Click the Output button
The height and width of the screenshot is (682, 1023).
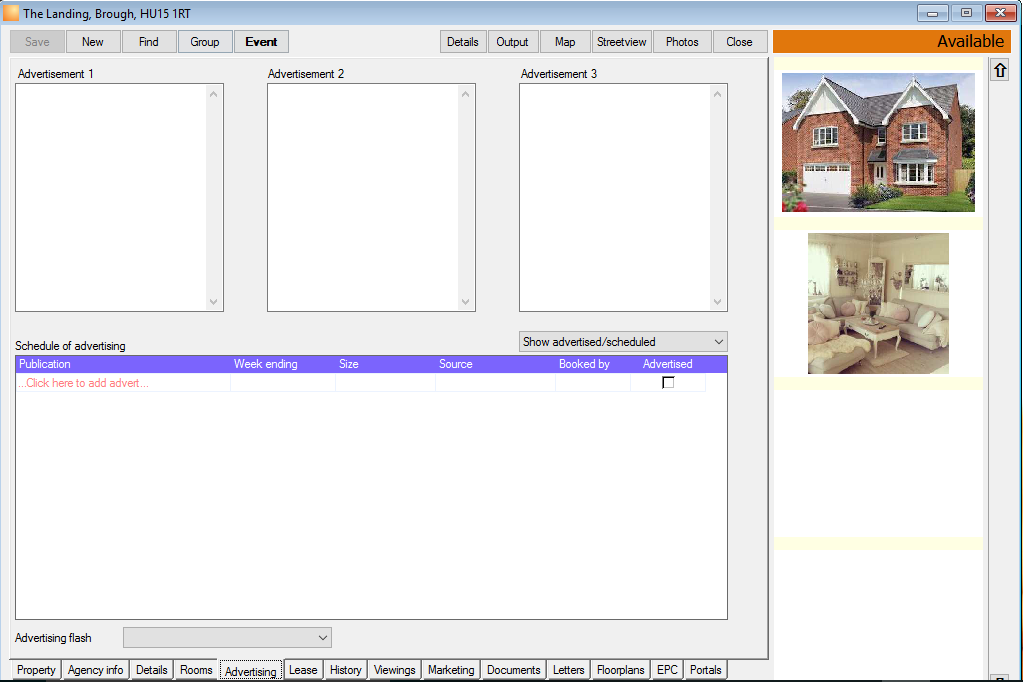pos(512,42)
